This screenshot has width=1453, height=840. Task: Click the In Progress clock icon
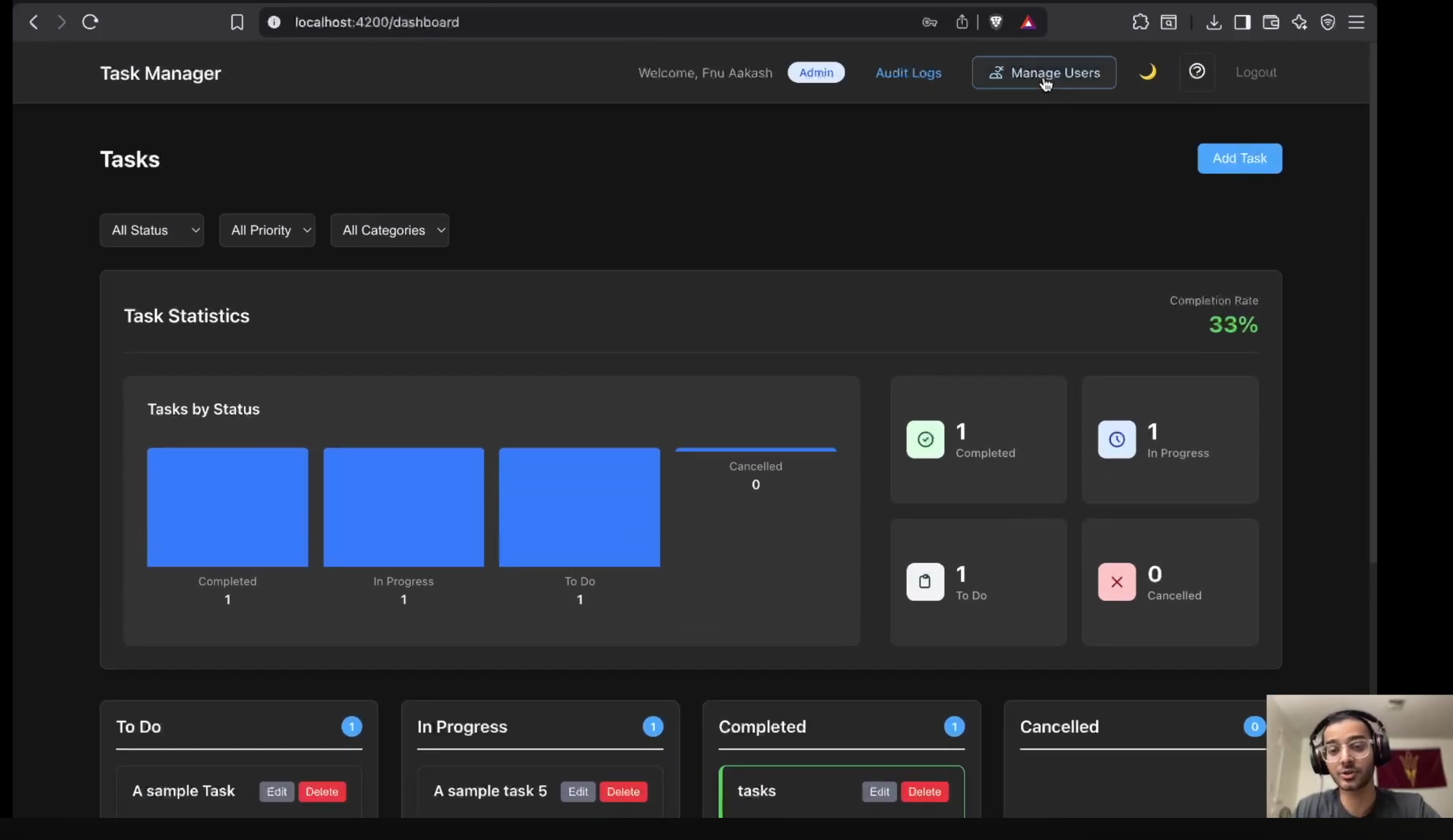tap(1117, 439)
